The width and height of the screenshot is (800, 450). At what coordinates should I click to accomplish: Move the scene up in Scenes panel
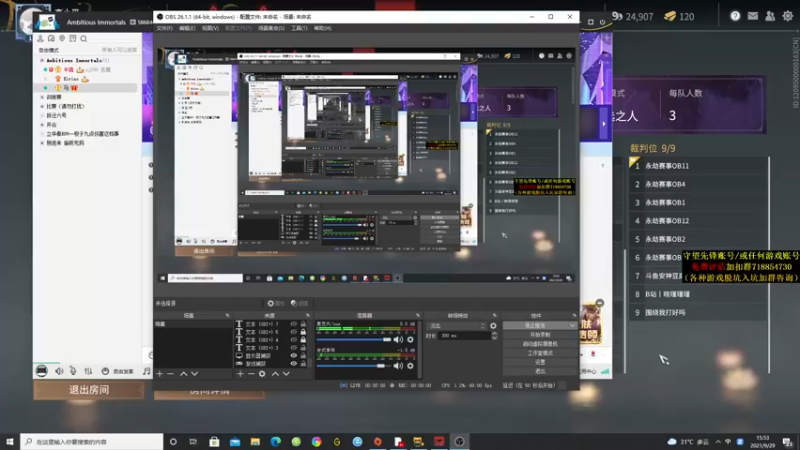[x=183, y=374]
